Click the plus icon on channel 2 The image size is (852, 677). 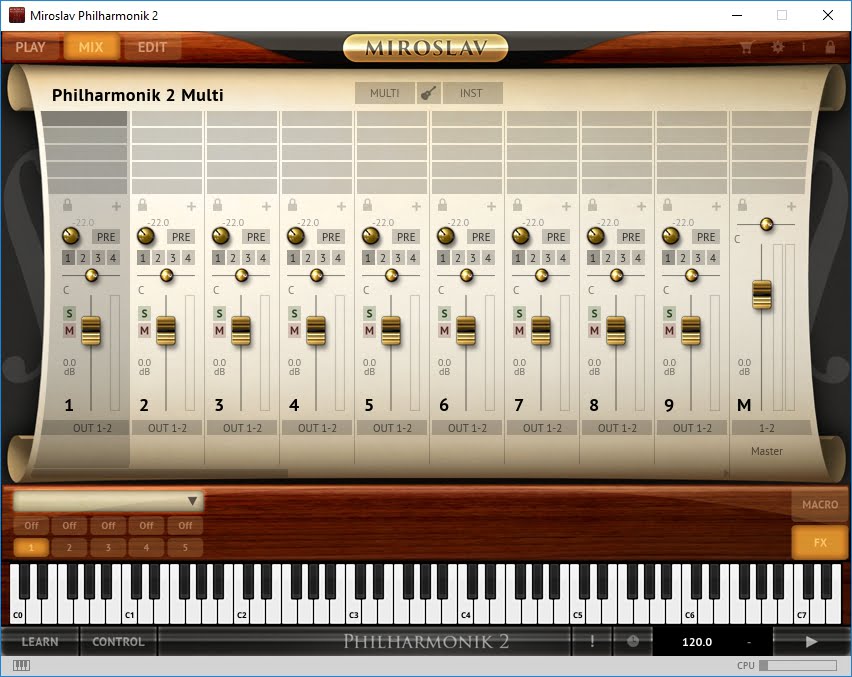(x=191, y=206)
